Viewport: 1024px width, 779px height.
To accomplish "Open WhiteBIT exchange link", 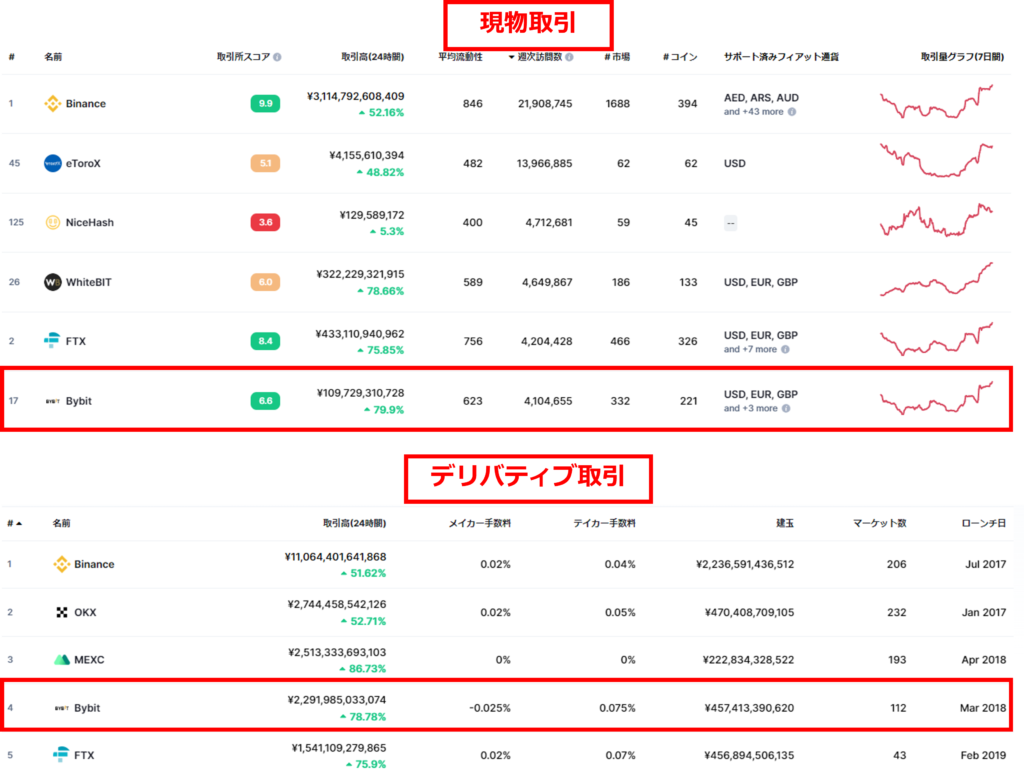I will (88, 282).
